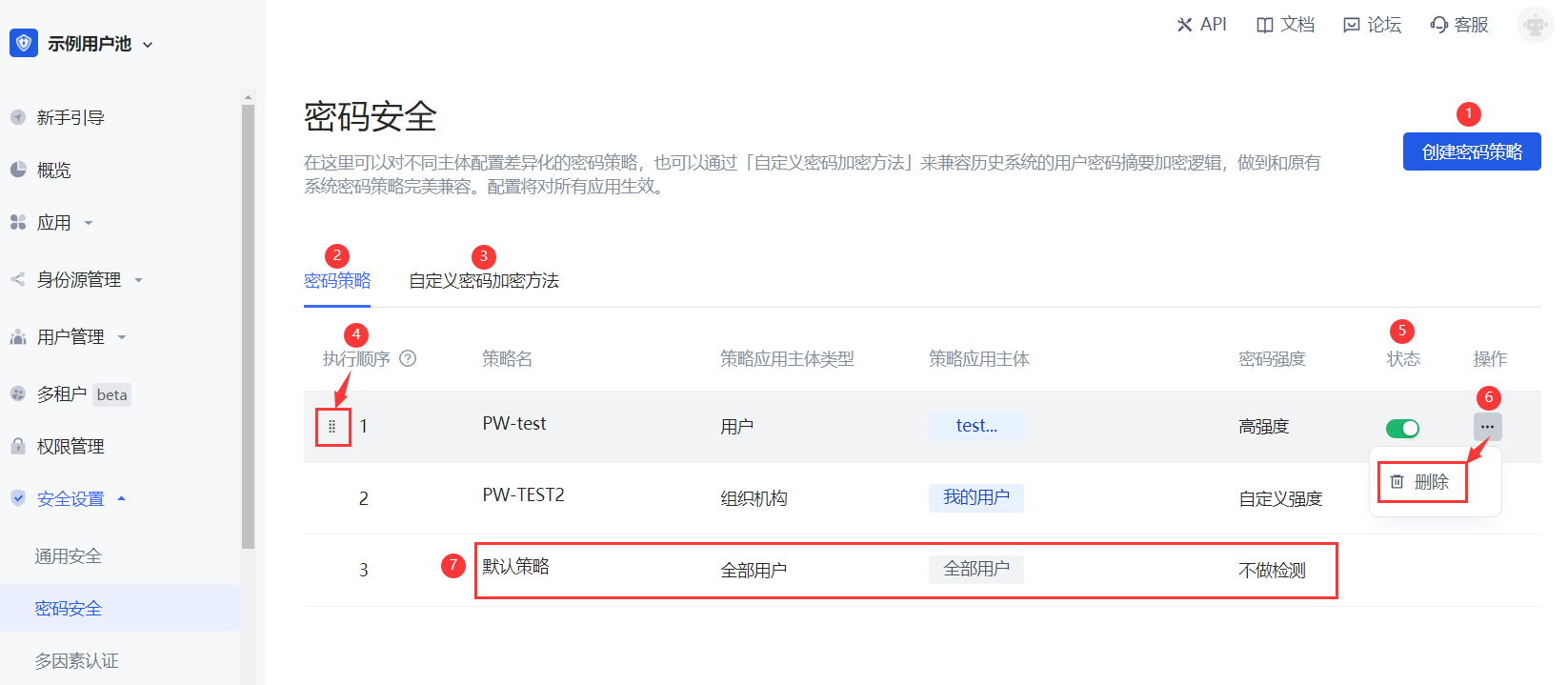
Task: Select the 密码策略 tab
Action: [337, 281]
